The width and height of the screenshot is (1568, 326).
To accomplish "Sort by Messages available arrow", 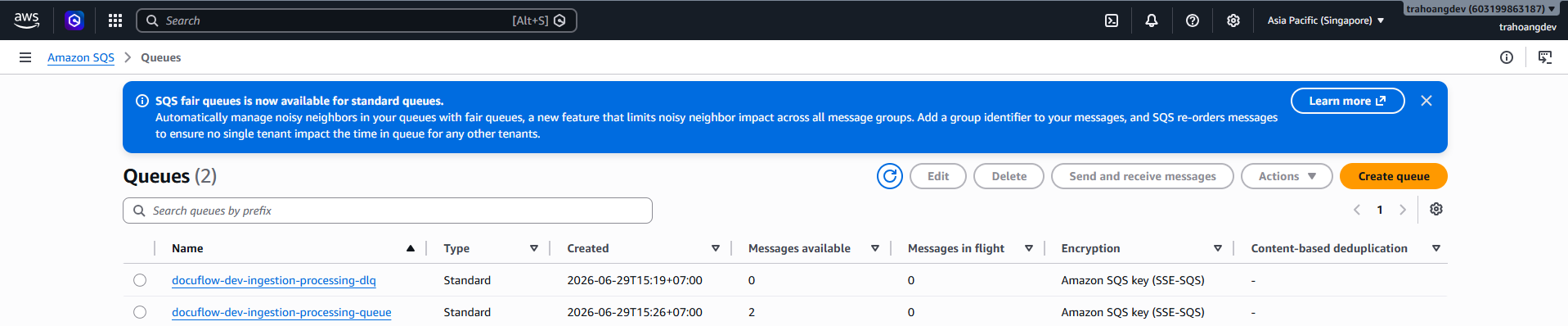I will (875, 248).
